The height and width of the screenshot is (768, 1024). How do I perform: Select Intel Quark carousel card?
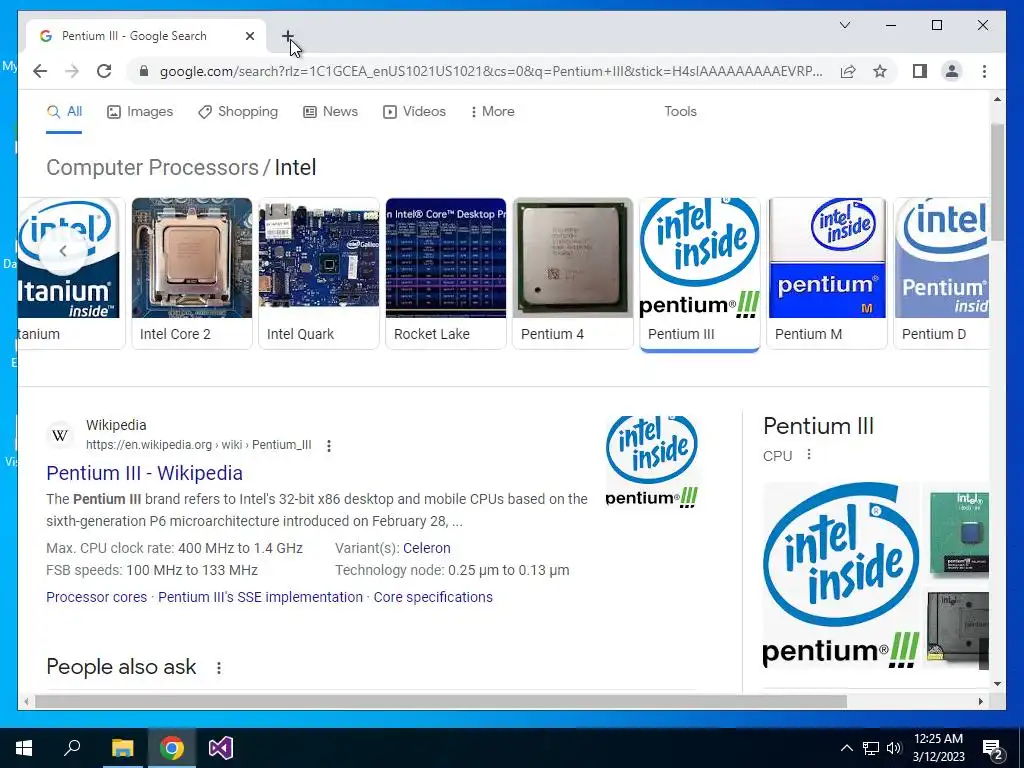[x=319, y=273]
